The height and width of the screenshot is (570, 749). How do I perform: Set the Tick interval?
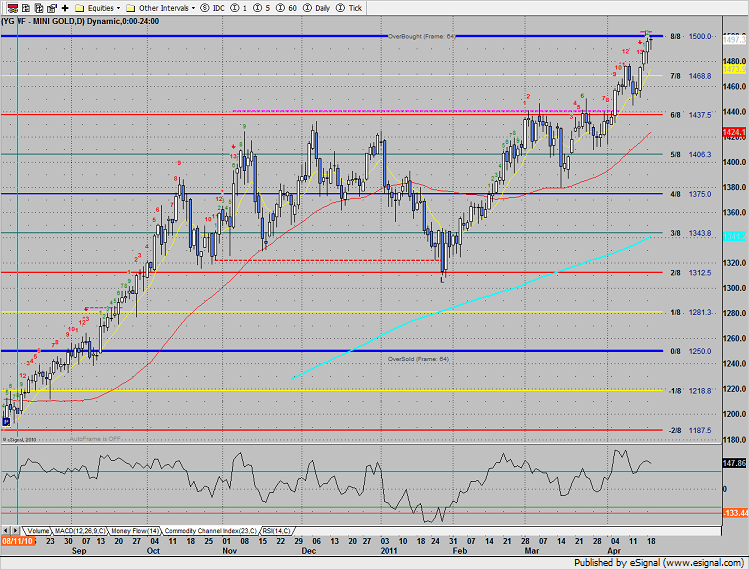click(x=349, y=8)
